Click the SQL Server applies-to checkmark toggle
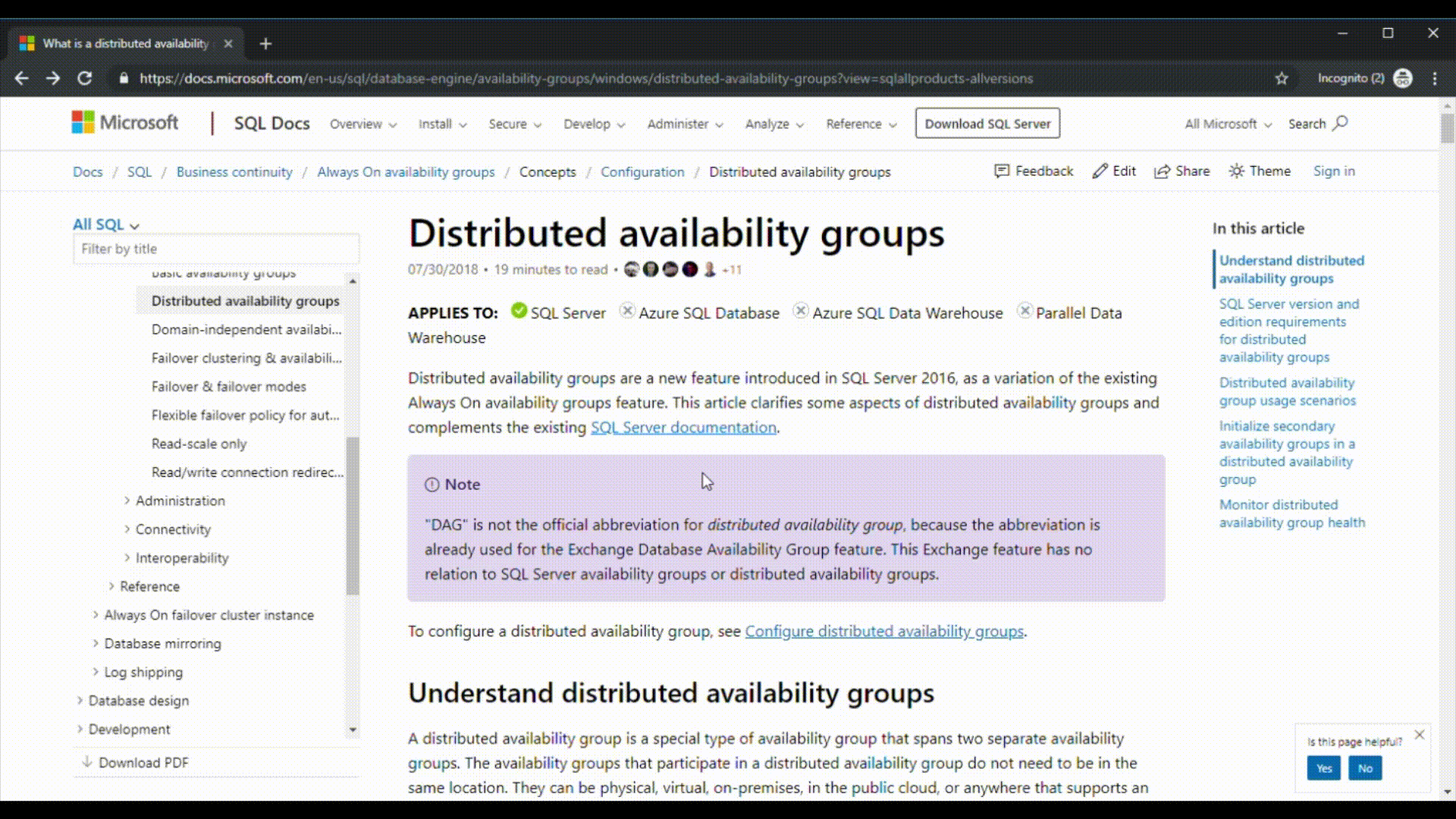 point(518,311)
